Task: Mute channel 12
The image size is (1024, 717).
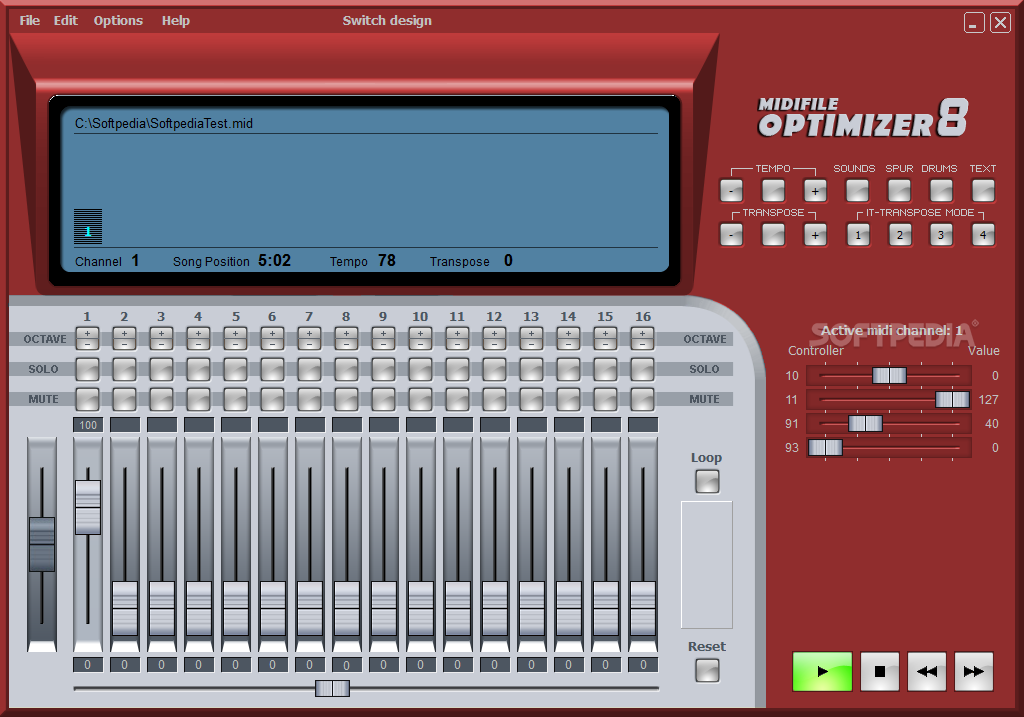Action: 494,399
